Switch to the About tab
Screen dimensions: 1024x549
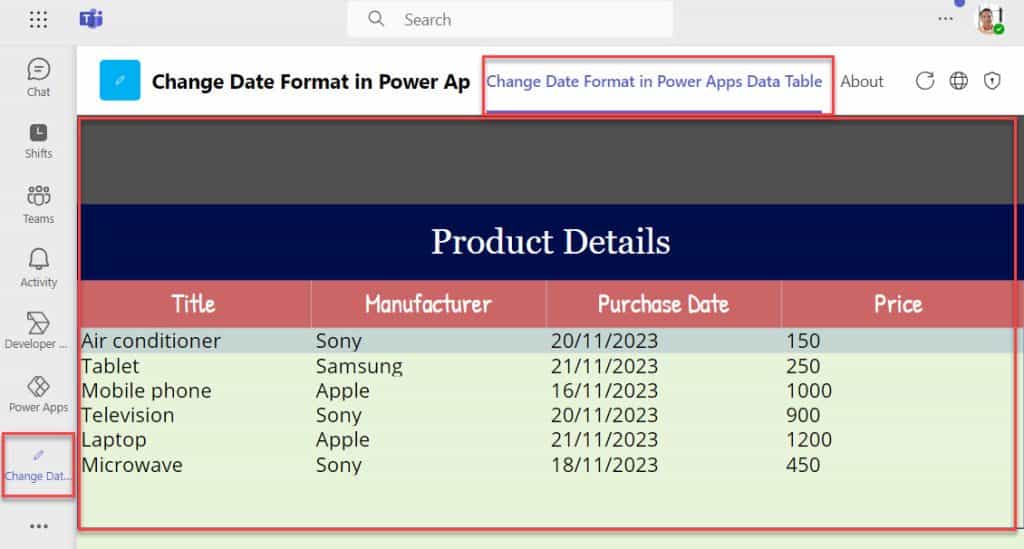(861, 82)
